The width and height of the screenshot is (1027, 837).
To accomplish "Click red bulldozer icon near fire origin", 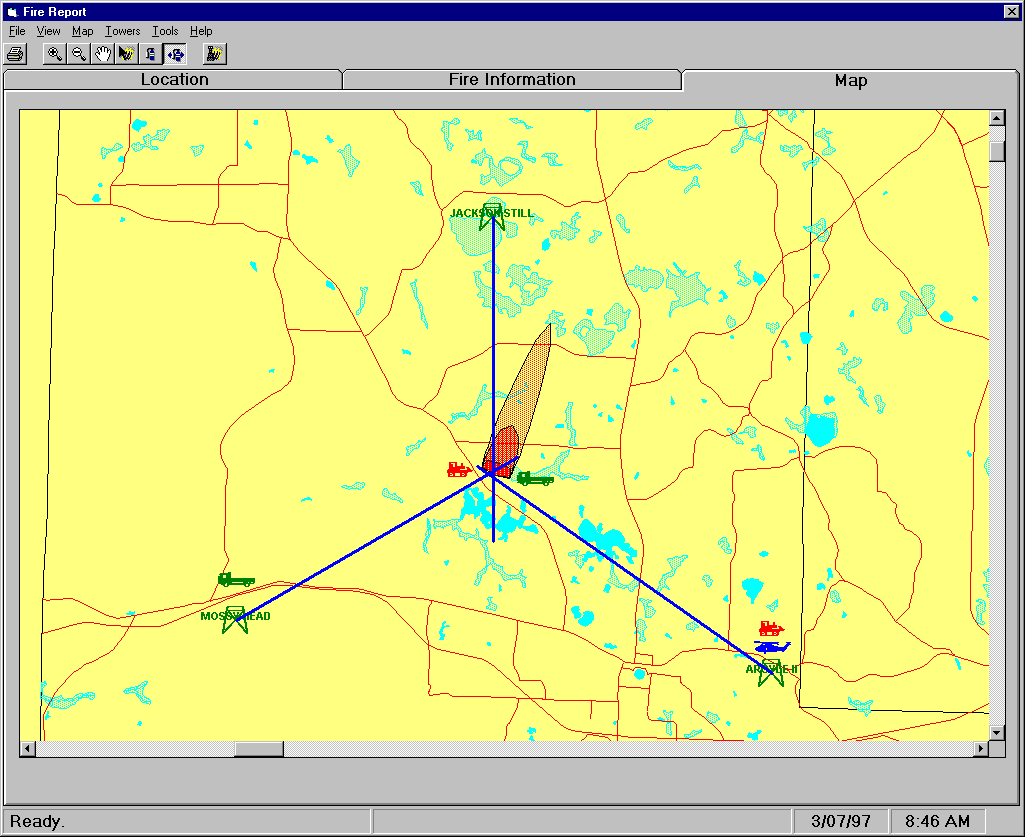I will pyautogui.click(x=459, y=469).
